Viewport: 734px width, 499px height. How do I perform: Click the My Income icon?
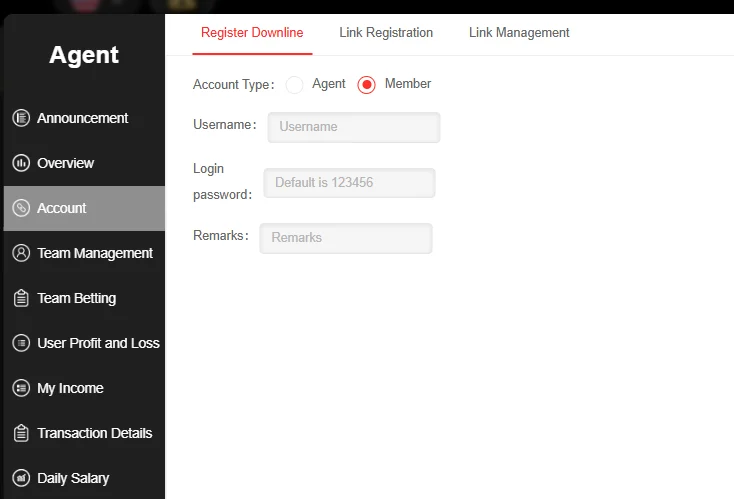coord(21,388)
